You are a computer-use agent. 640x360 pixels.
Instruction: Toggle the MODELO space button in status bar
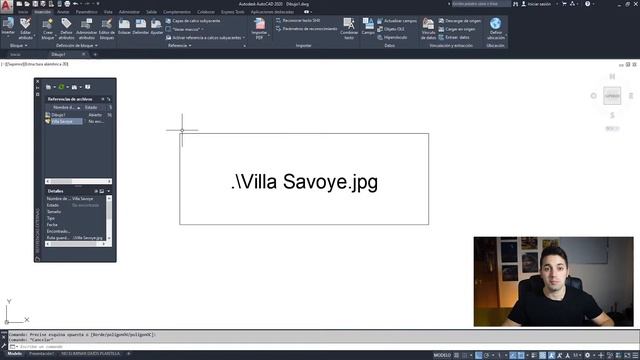coord(442,356)
